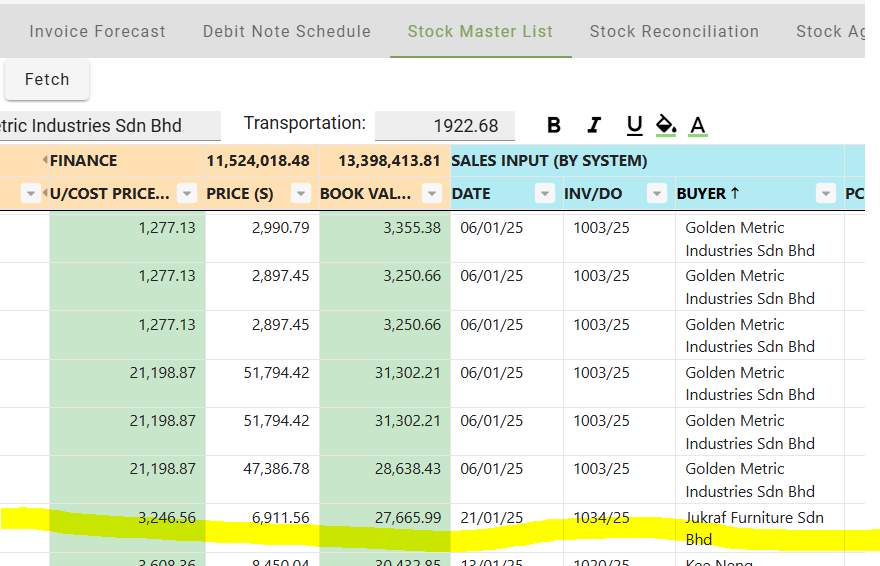Expand collapsed columns beside U/COST PRICE header
The image size is (880, 566).
click(45, 194)
